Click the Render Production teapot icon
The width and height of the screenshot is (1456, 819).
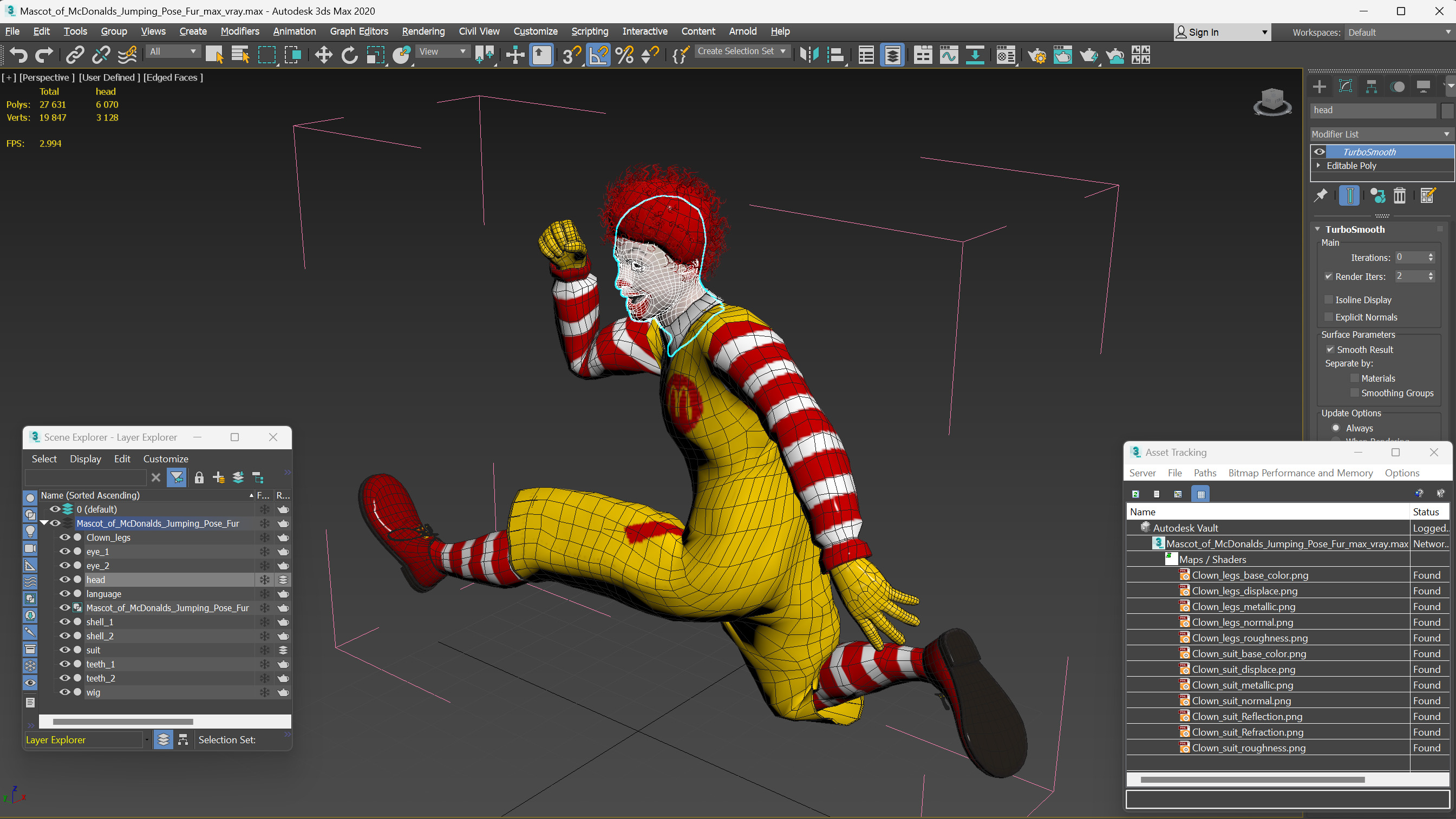1088,55
